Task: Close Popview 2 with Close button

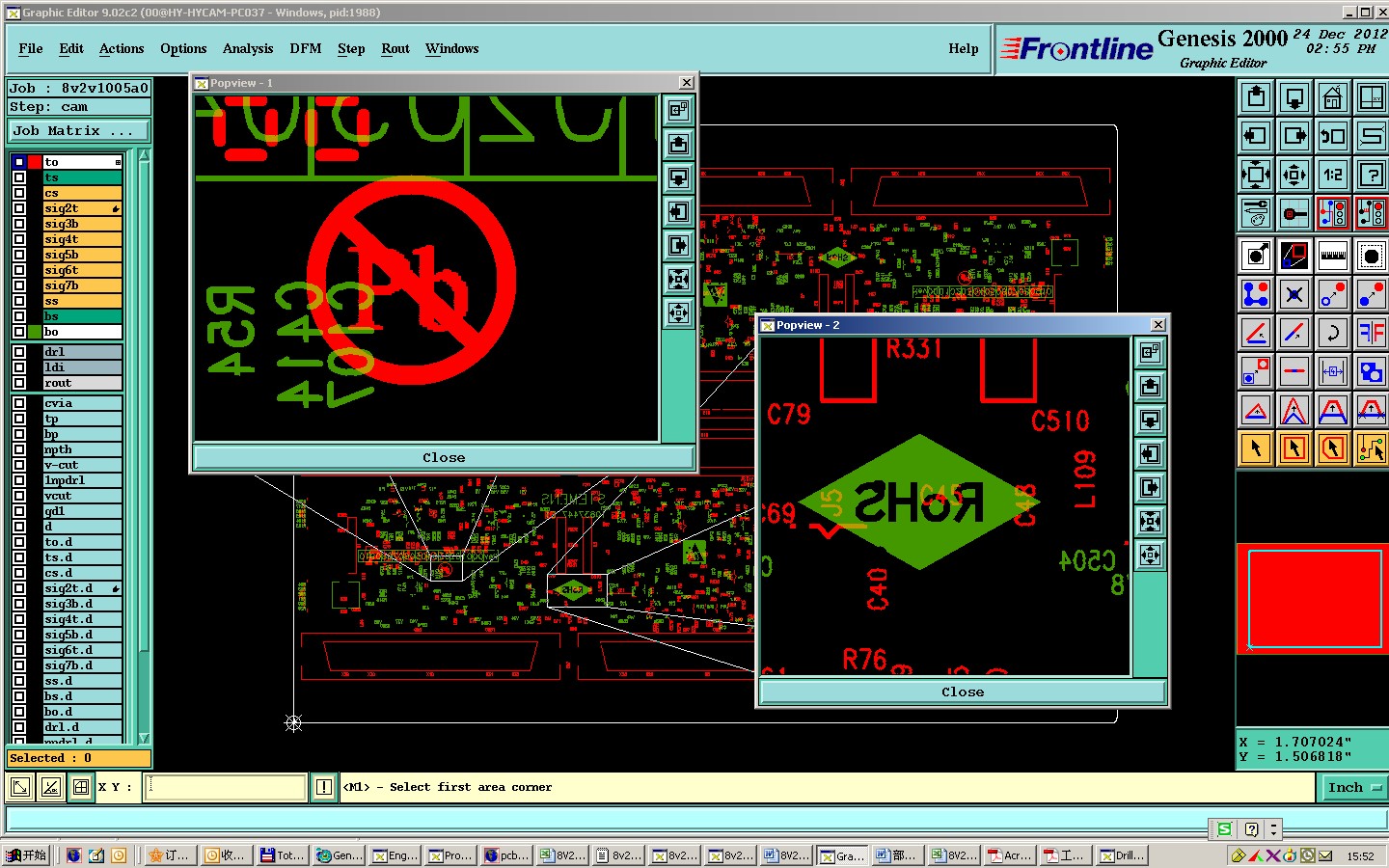Action: coord(963,692)
